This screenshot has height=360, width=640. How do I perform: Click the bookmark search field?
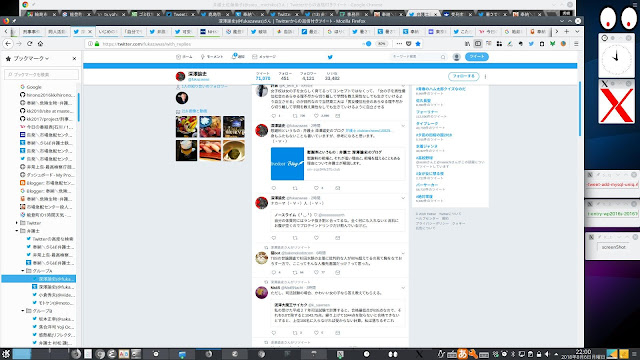click(x=41, y=74)
